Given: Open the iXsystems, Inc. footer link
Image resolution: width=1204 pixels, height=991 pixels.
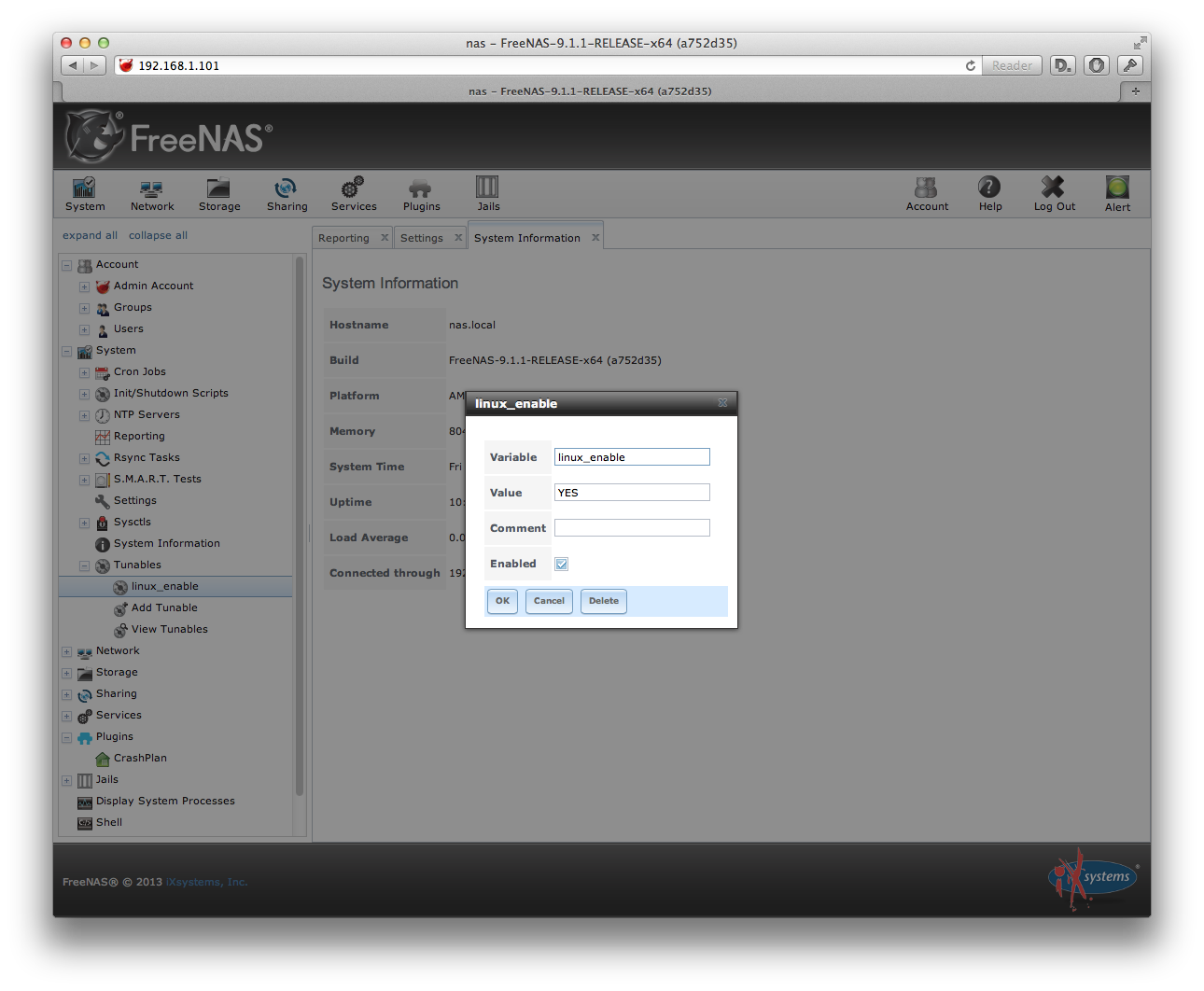Looking at the screenshot, I should tap(206, 882).
